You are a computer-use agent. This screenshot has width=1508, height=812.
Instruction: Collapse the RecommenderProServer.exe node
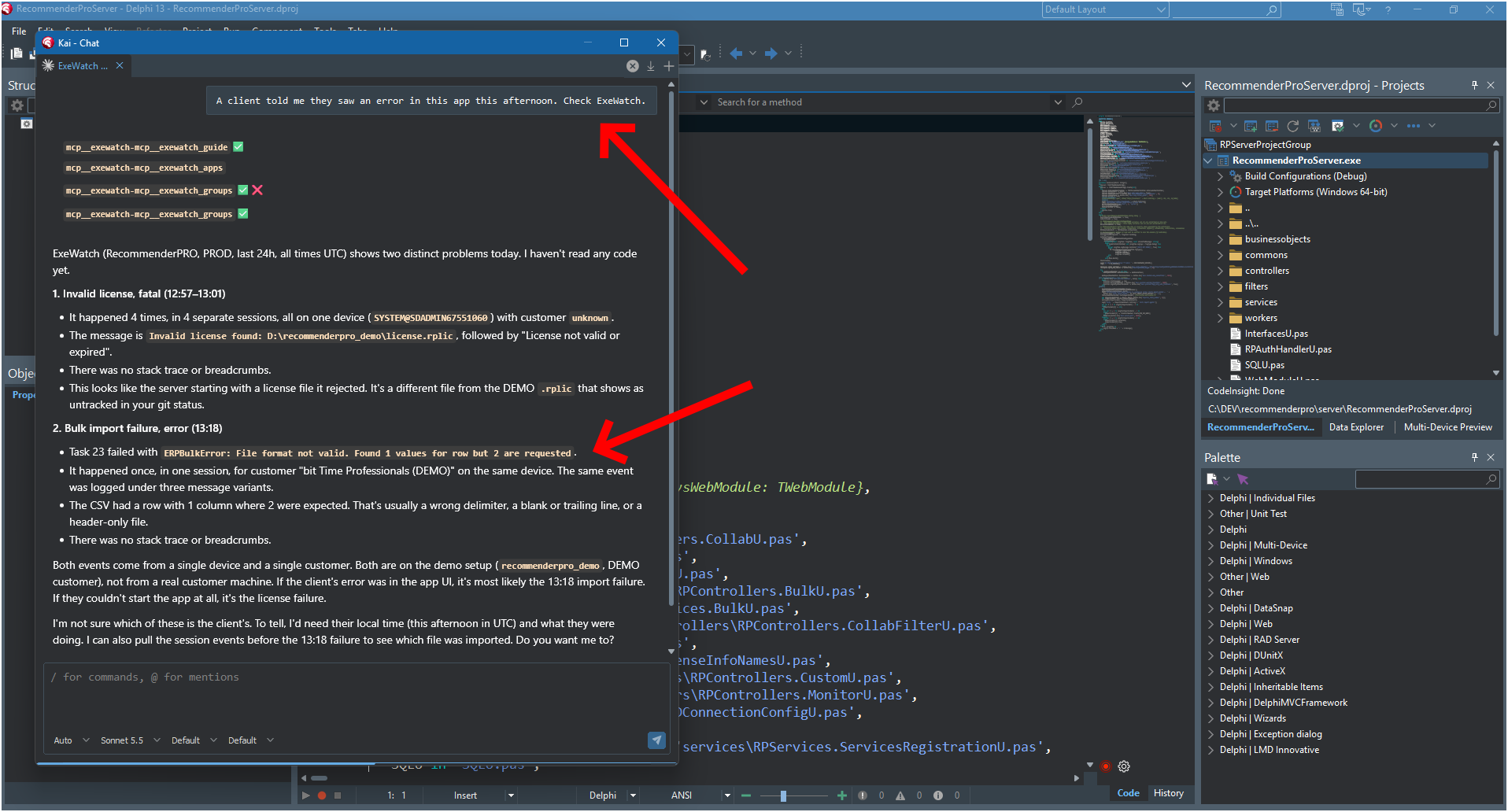click(x=1209, y=161)
